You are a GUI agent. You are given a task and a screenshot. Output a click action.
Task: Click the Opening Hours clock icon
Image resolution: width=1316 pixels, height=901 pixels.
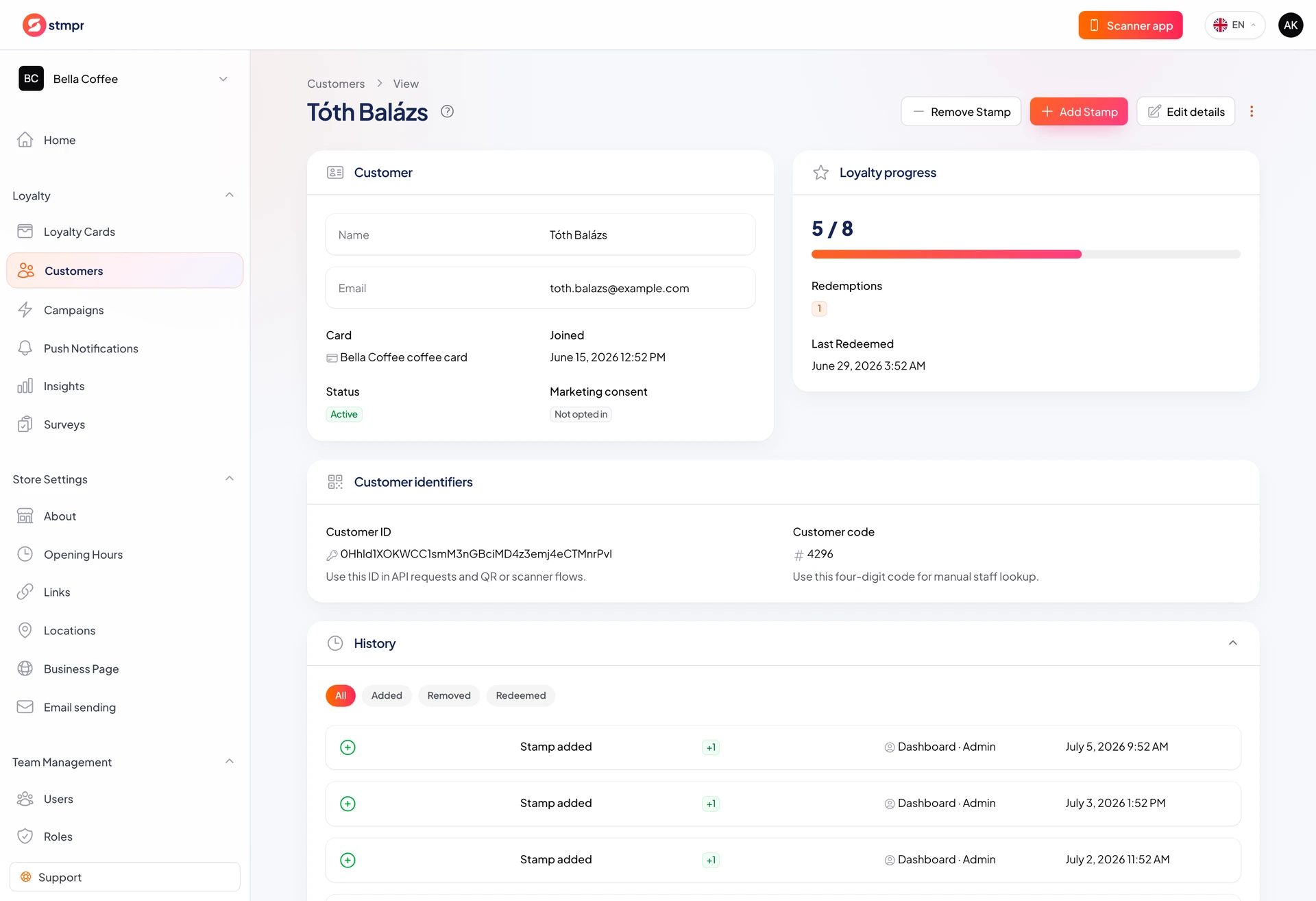(x=25, y=554)
